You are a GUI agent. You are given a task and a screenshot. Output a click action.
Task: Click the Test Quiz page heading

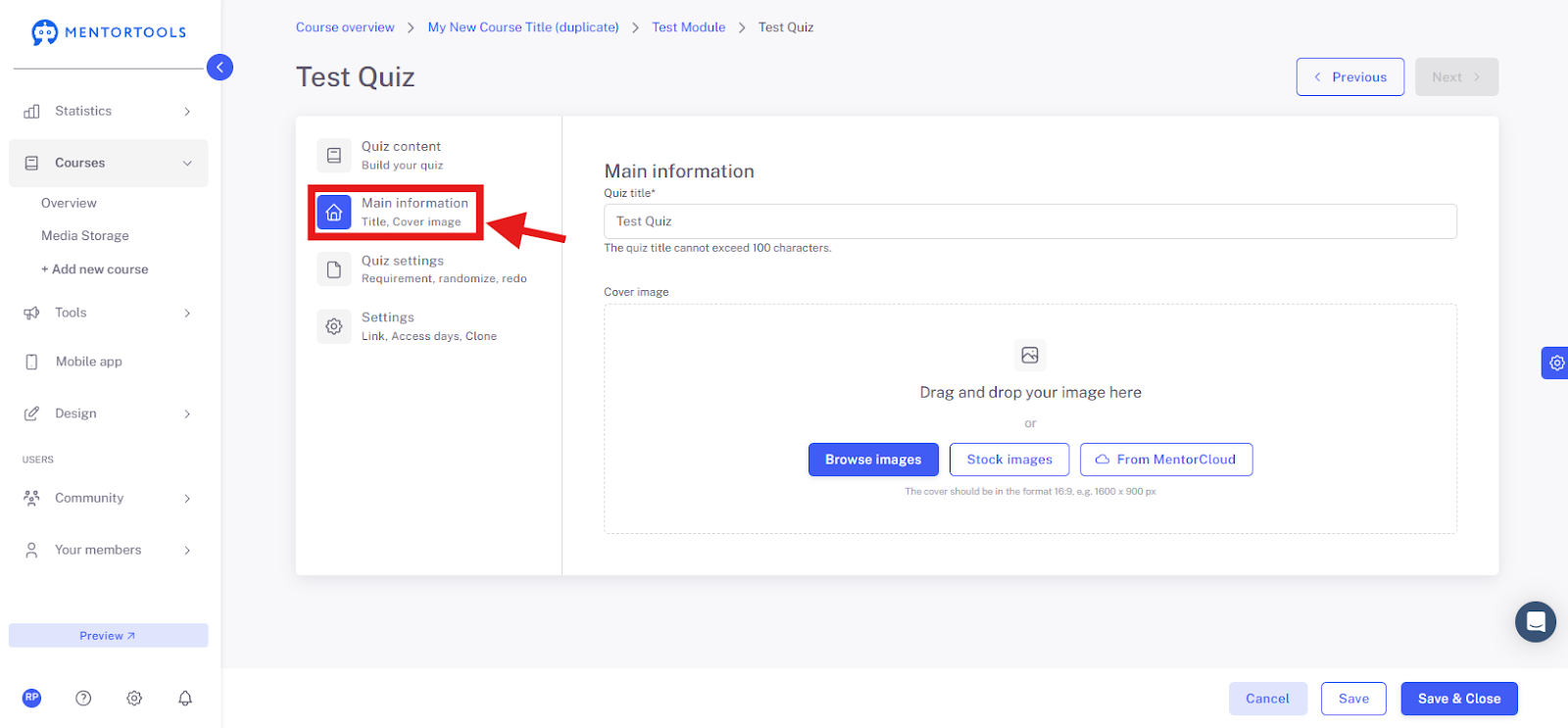[x=356, y=77]
